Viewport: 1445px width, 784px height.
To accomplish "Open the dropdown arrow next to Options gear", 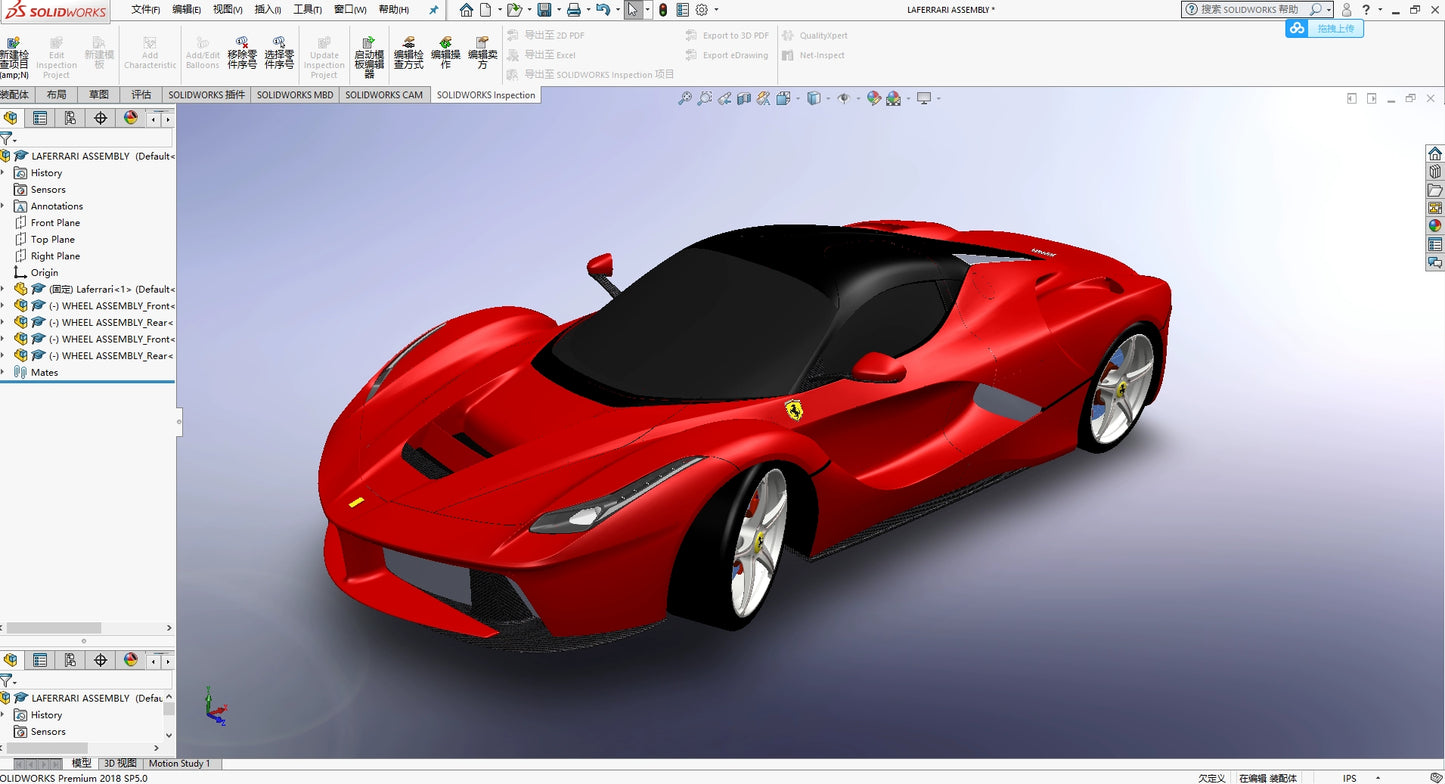I will (714, 10).
